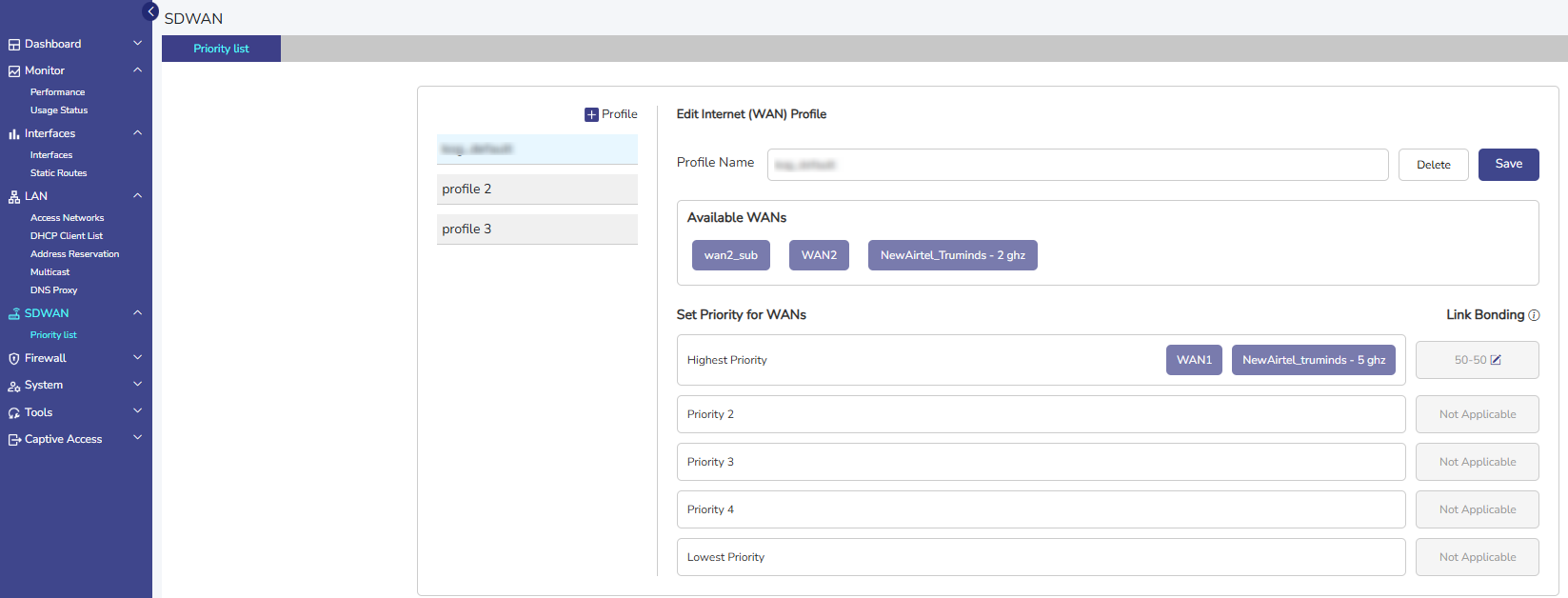Delete the current WAN profile
The height and width of the screenshot is (598, 1568).
pyautogui.click(x=1433, y=165)
